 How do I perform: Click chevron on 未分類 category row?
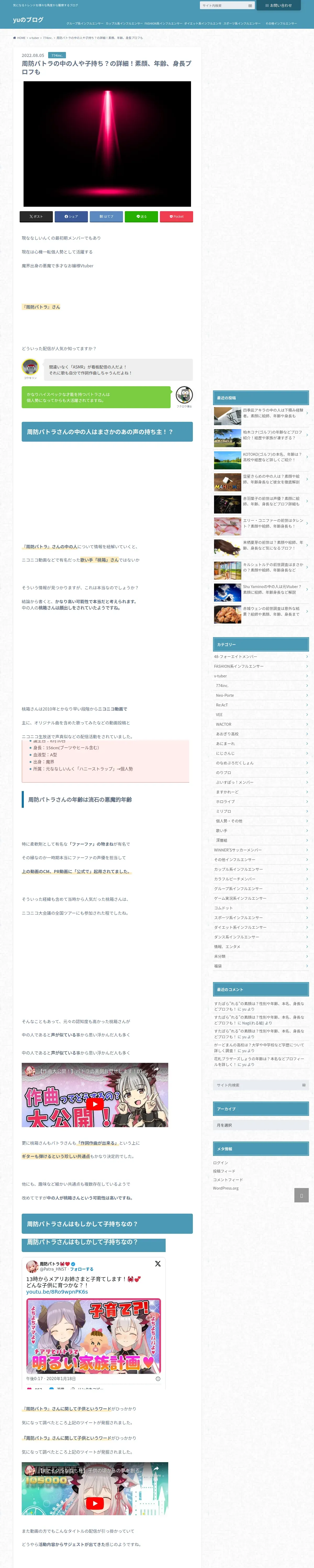[307, 956]
